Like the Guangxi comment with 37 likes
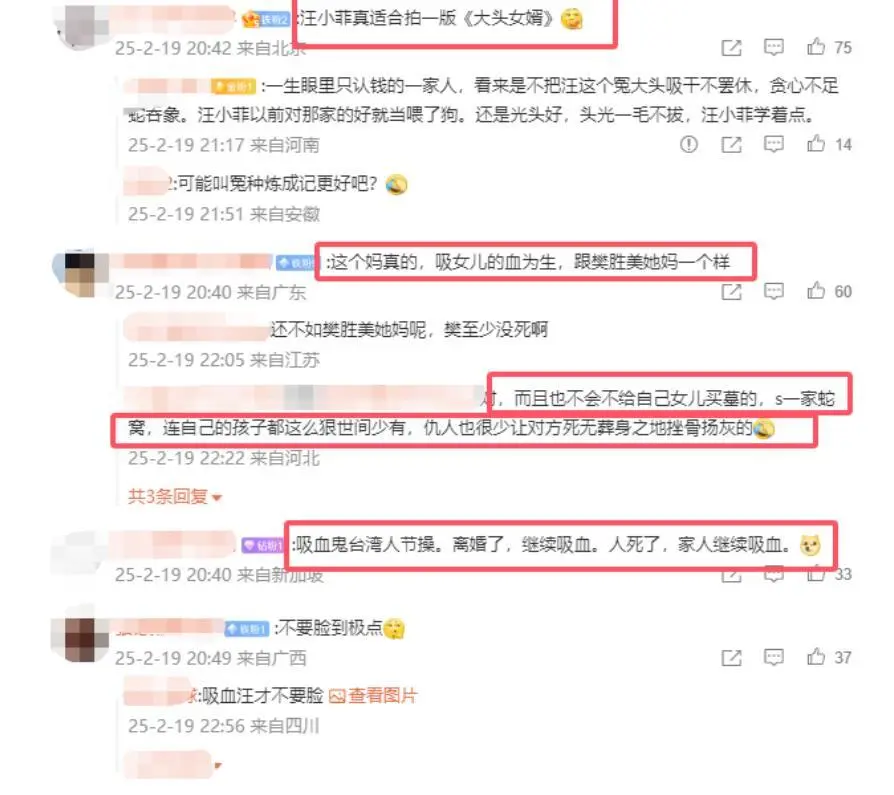This screenshot has width=894, height=795. click(x=816, y=657)
